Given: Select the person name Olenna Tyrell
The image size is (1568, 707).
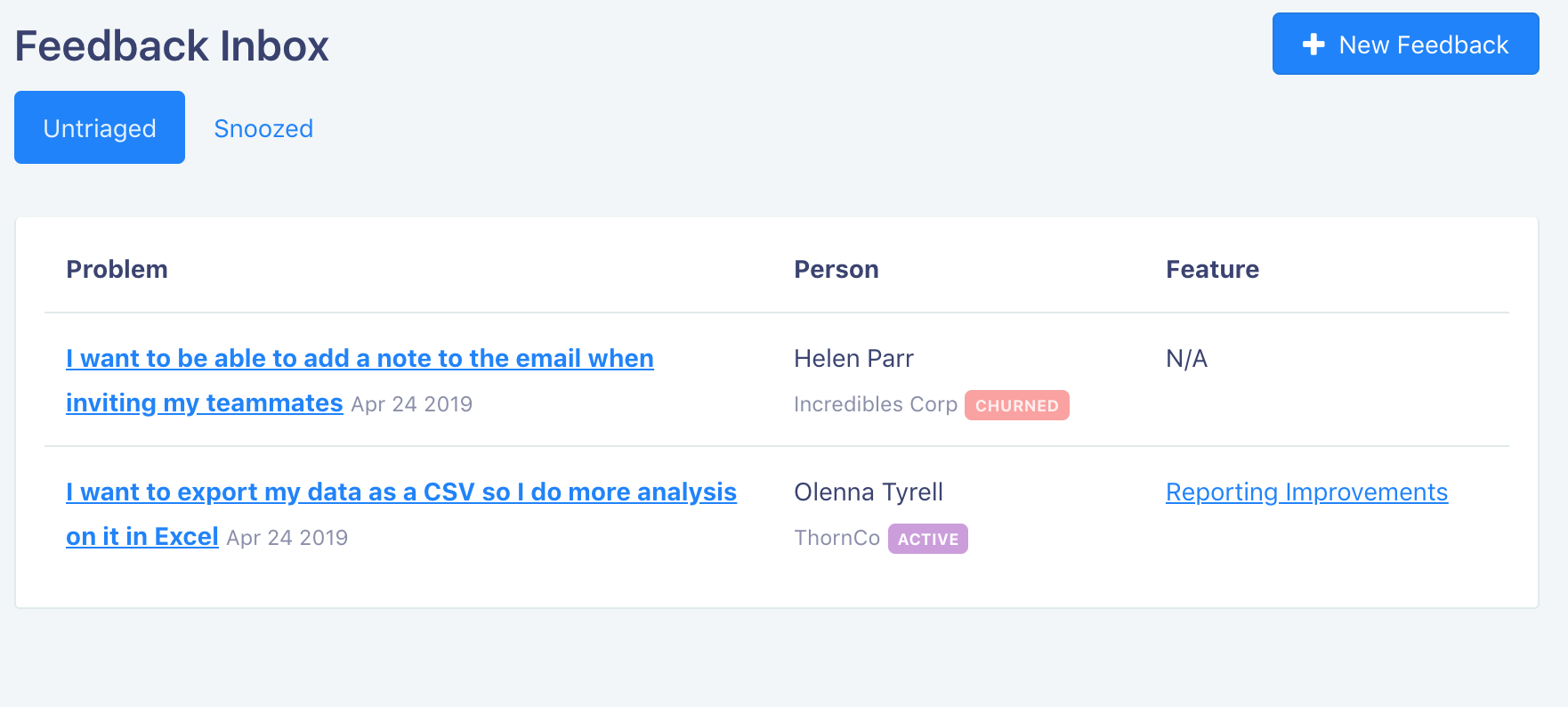Looking at the screenshot, I should [869, 492].
